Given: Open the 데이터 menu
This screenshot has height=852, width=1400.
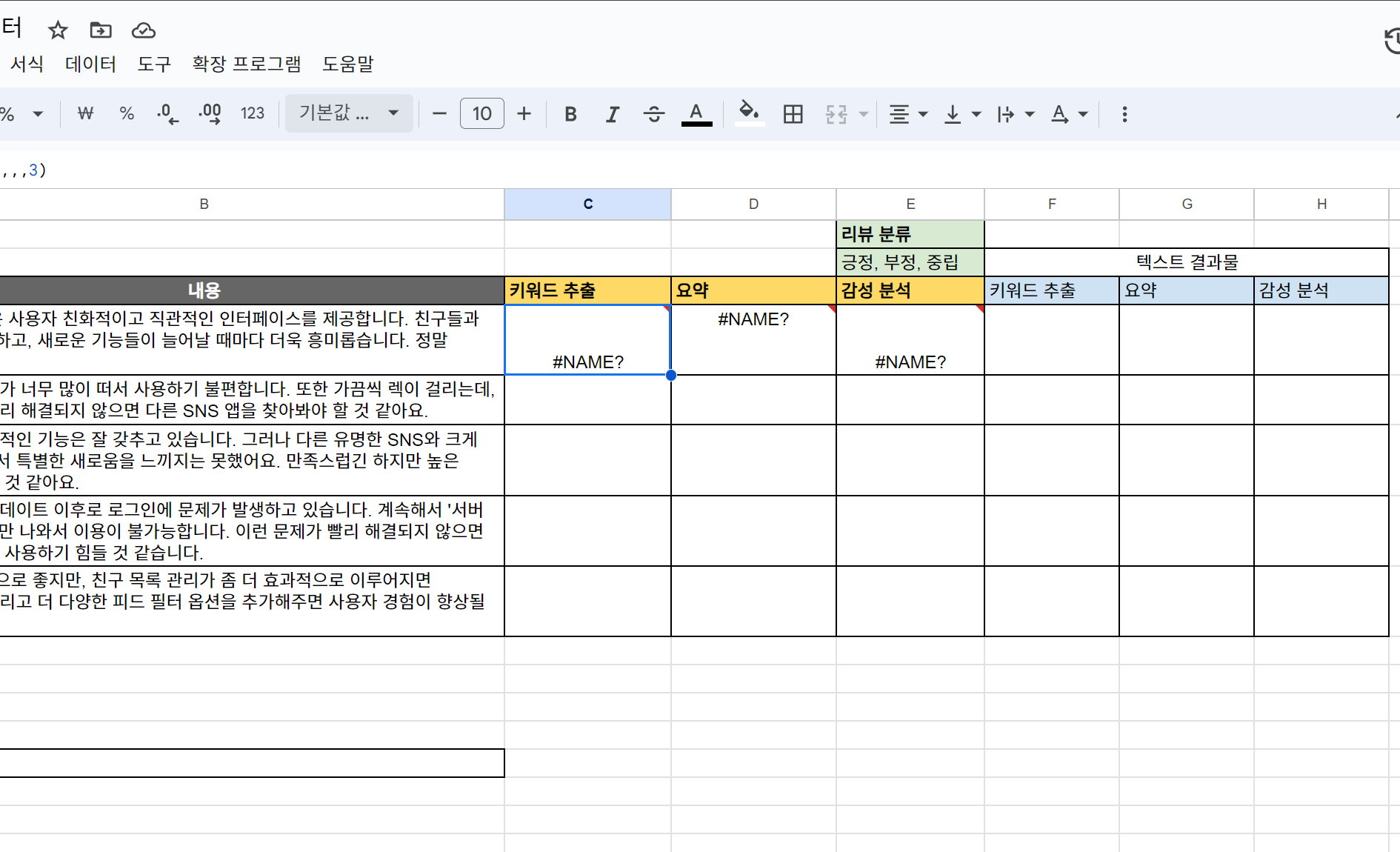Looking at the screenshot, I should click(90, 64).
